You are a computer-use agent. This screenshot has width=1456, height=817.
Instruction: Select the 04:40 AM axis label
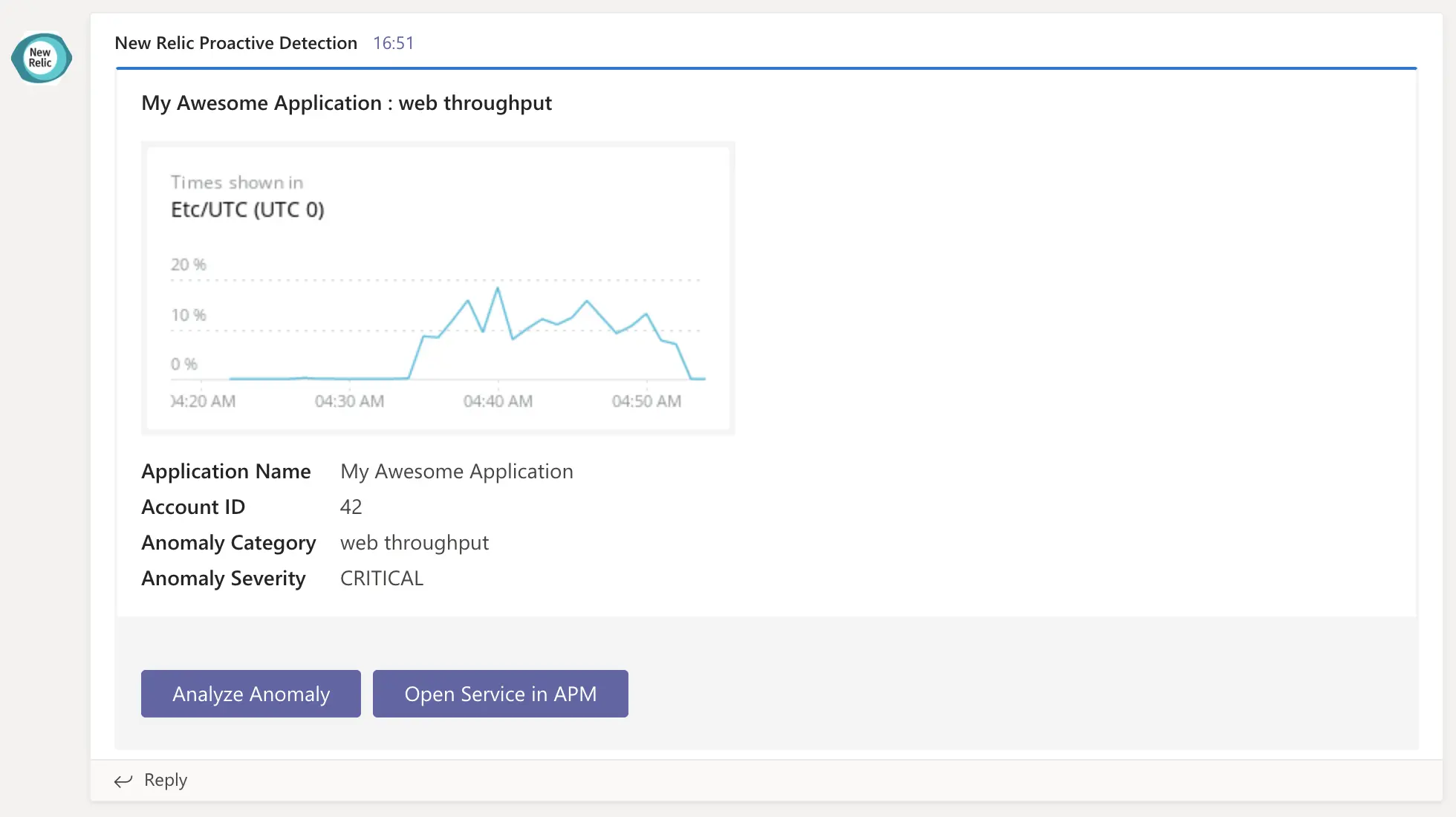click(x=499, y=401)
